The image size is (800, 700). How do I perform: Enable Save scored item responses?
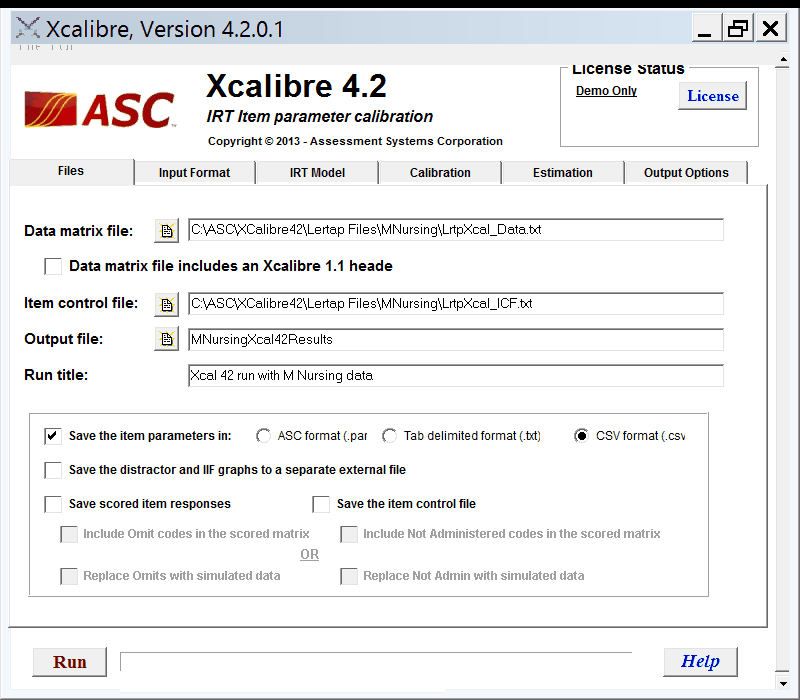53,504
